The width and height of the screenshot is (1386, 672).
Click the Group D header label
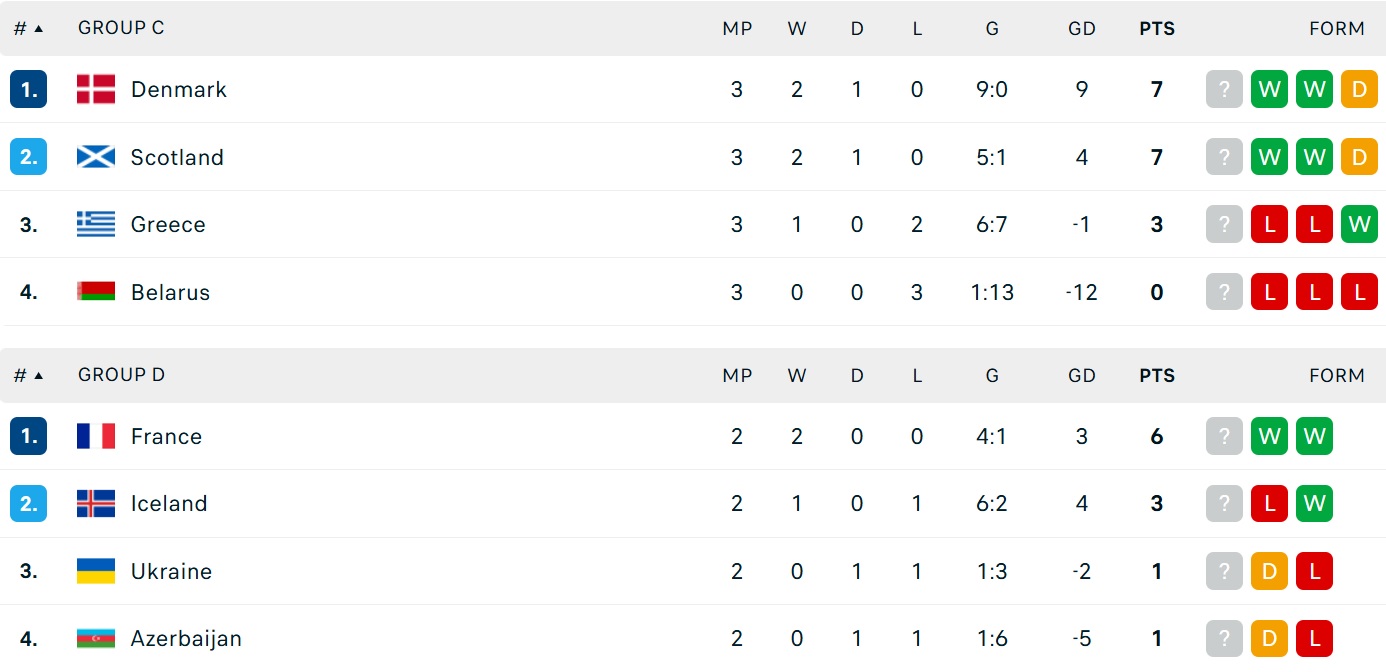tap(121, 375)
